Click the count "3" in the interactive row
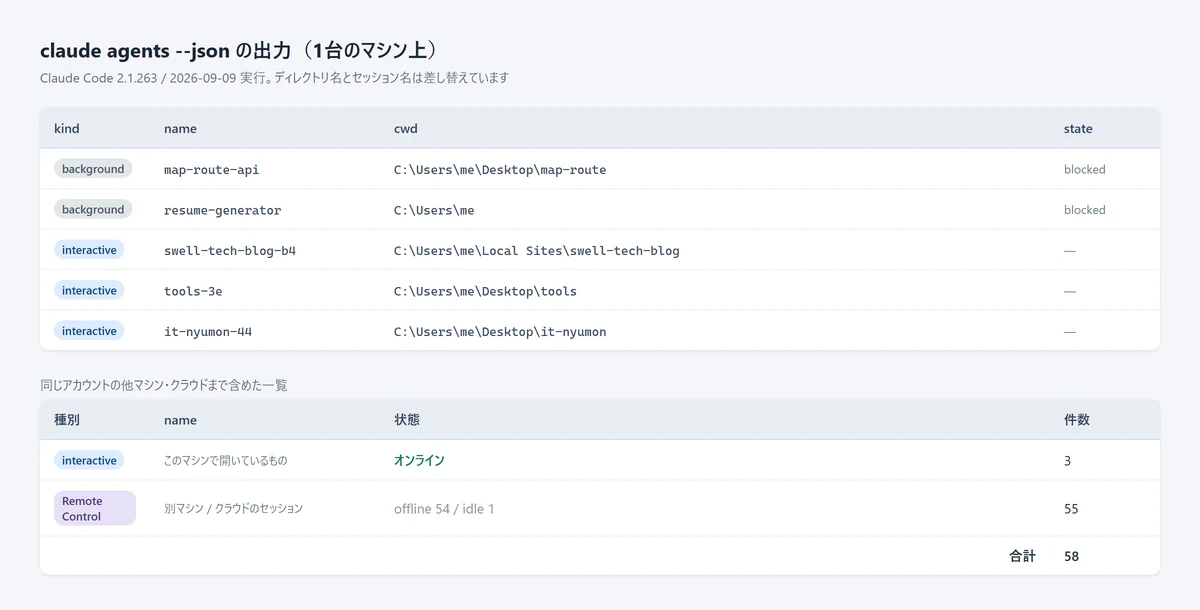Image resolution: width=1200 pixels, height=610 pixels. (1068, 461)
